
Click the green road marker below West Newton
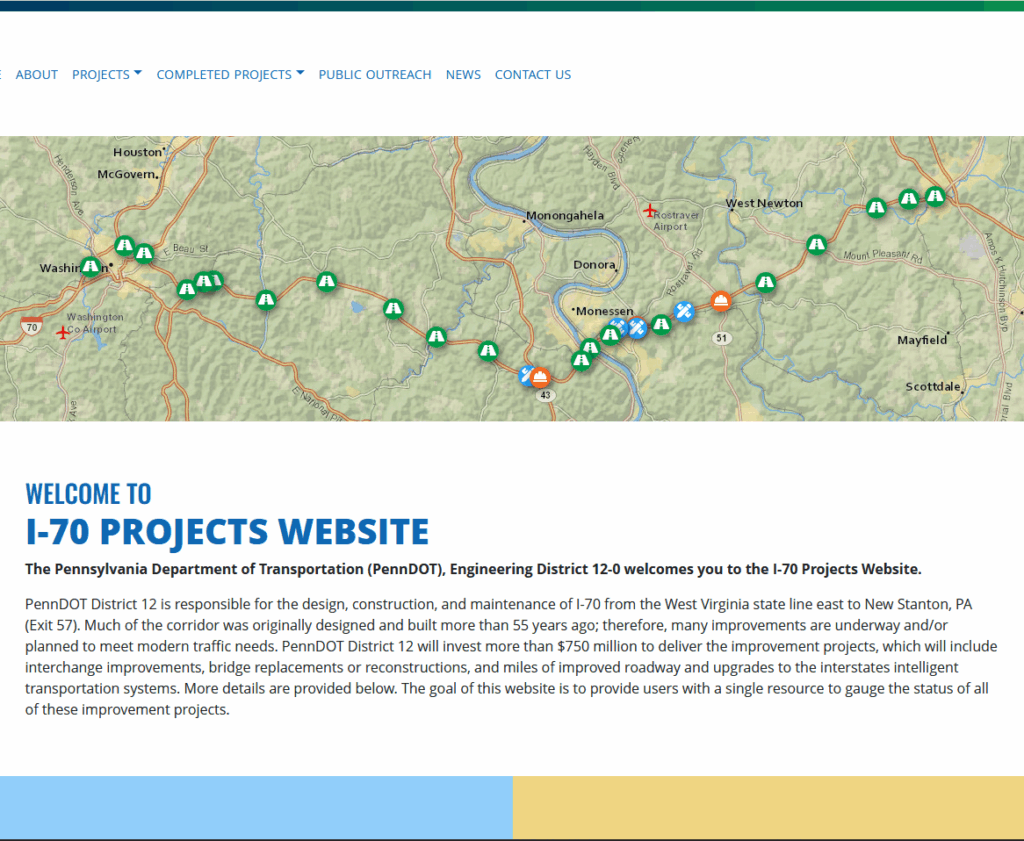[x=816, y=244]
